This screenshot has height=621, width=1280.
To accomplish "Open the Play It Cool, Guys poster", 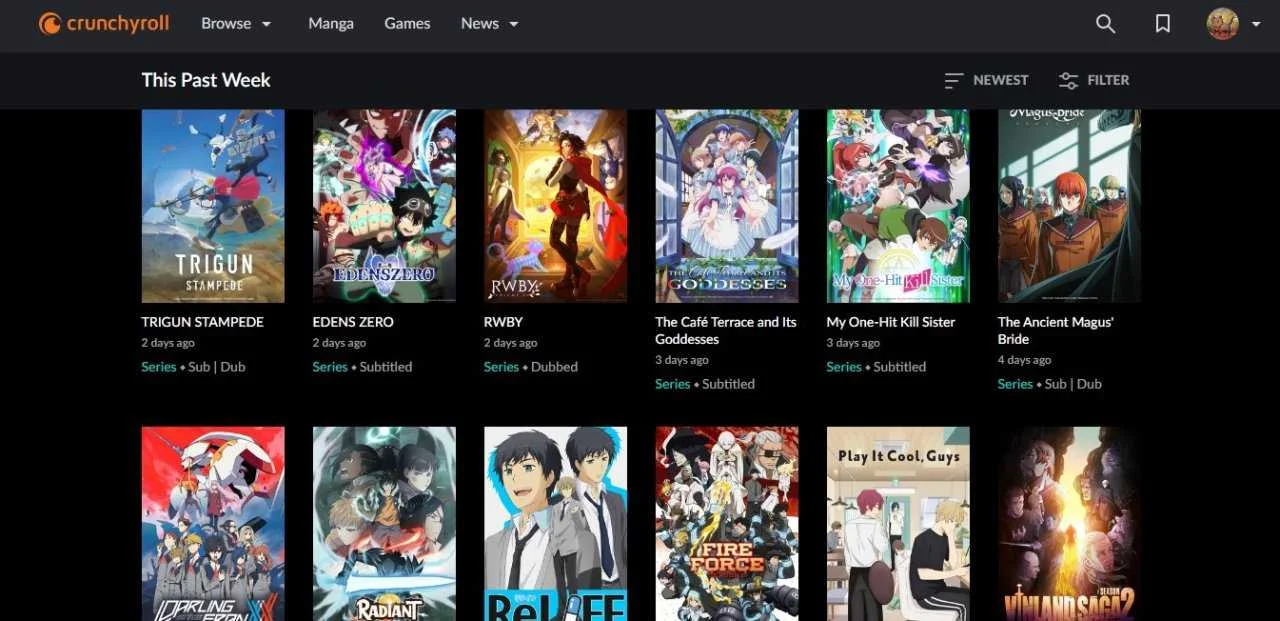I will tap(898, 524).
